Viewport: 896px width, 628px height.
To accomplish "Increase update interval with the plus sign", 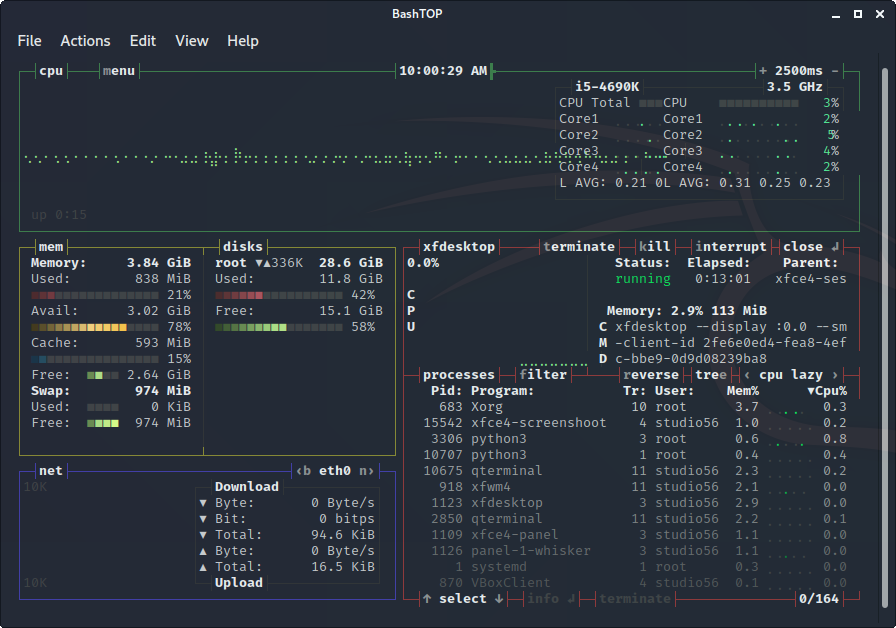I will (763, 71).
